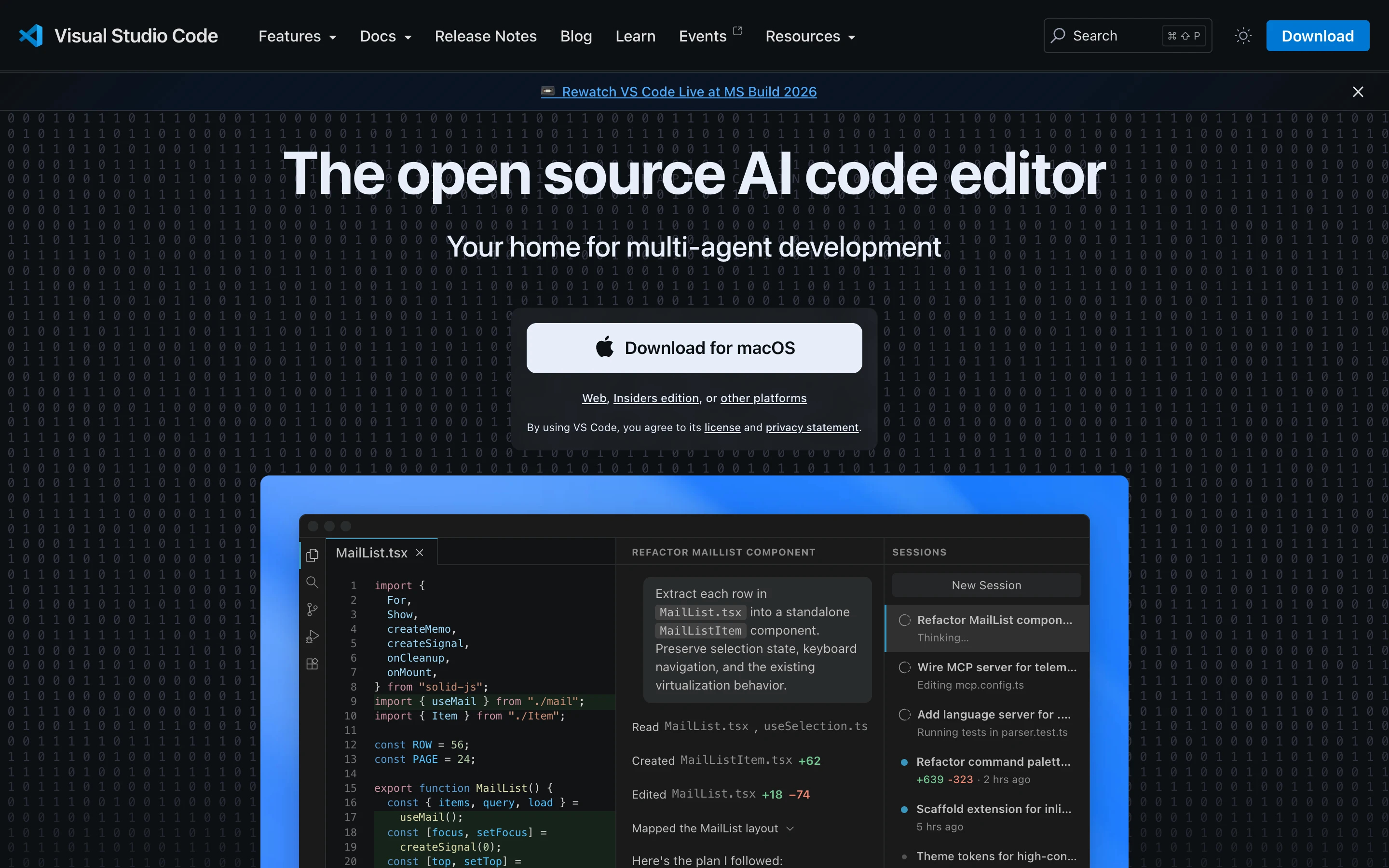This screenshot has height=868, width=1389.
Task: Open the license link
Action: tap(722, 427)
